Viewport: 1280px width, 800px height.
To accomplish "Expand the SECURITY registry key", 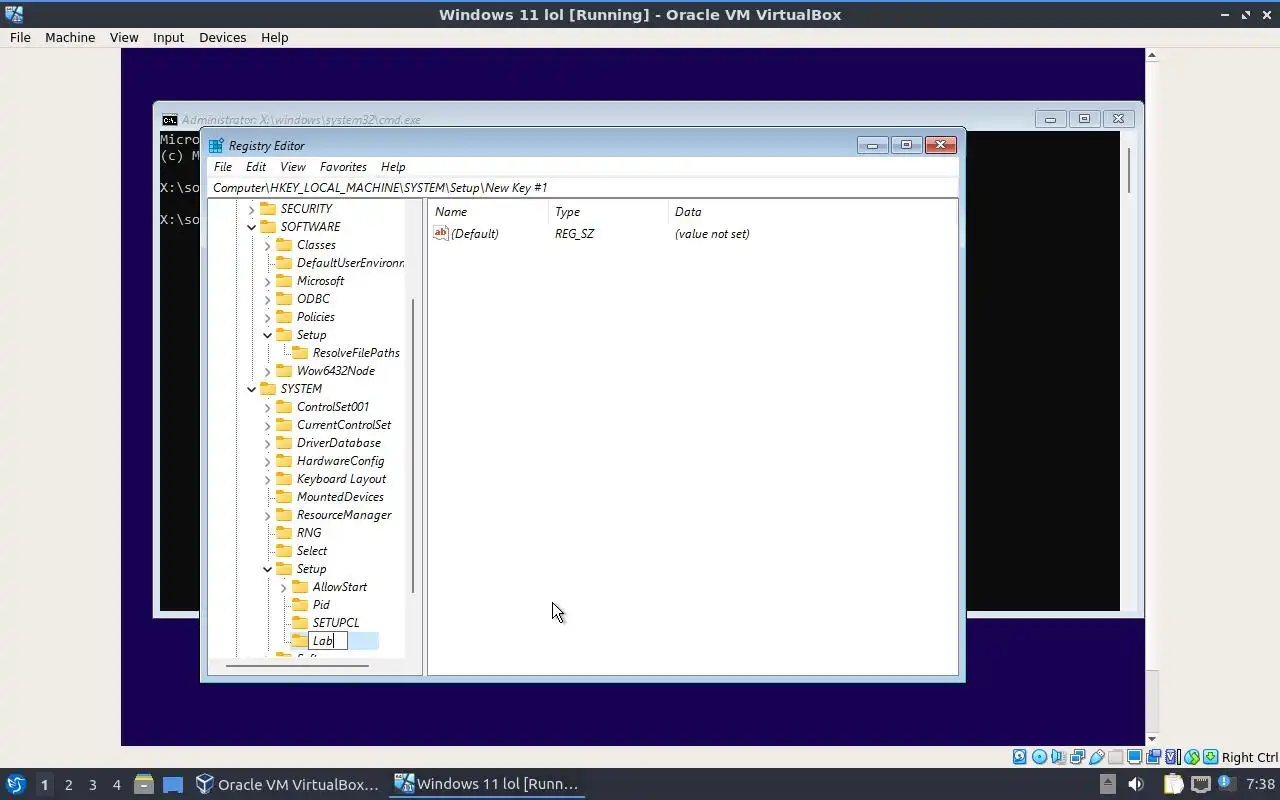I will (x=251, y=209).
